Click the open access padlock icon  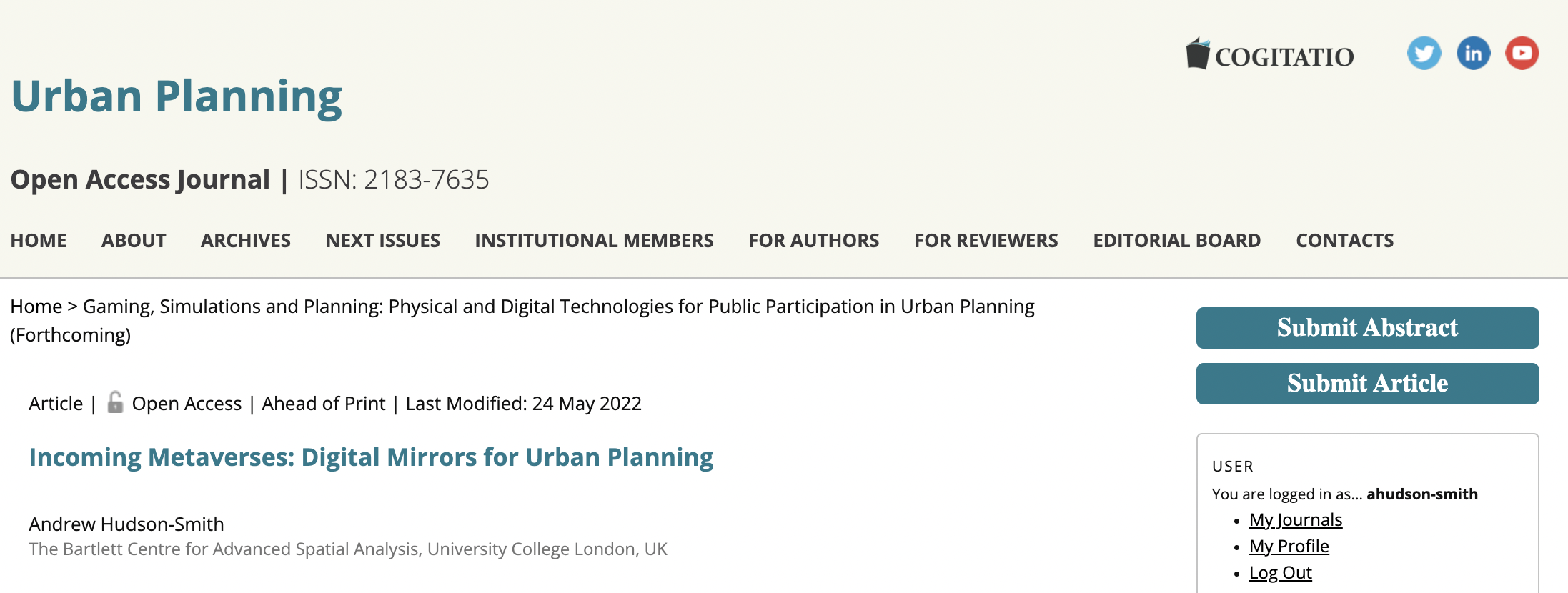click(x=115, y=402)
